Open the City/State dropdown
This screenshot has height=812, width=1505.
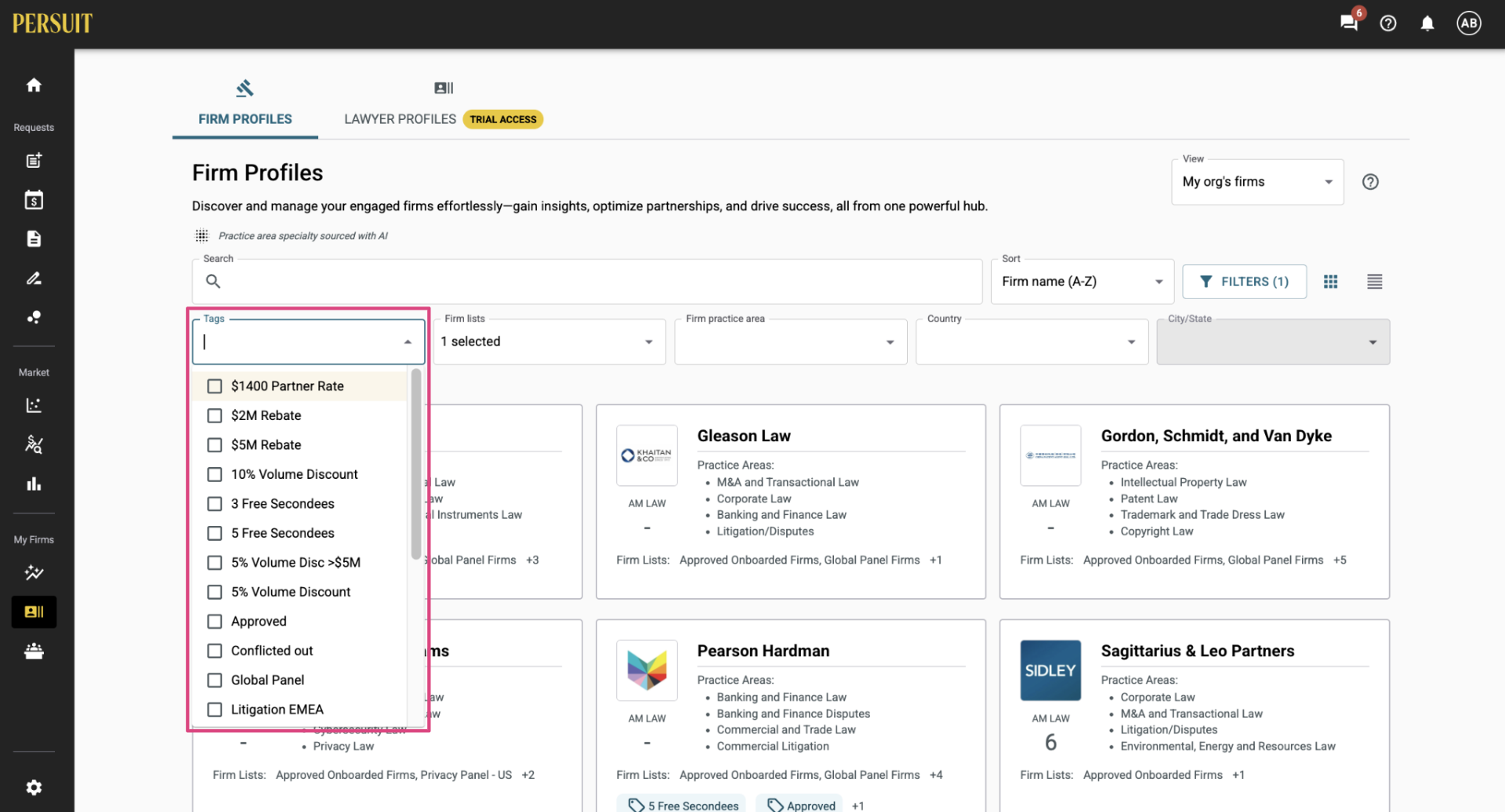coord(1273,342)
